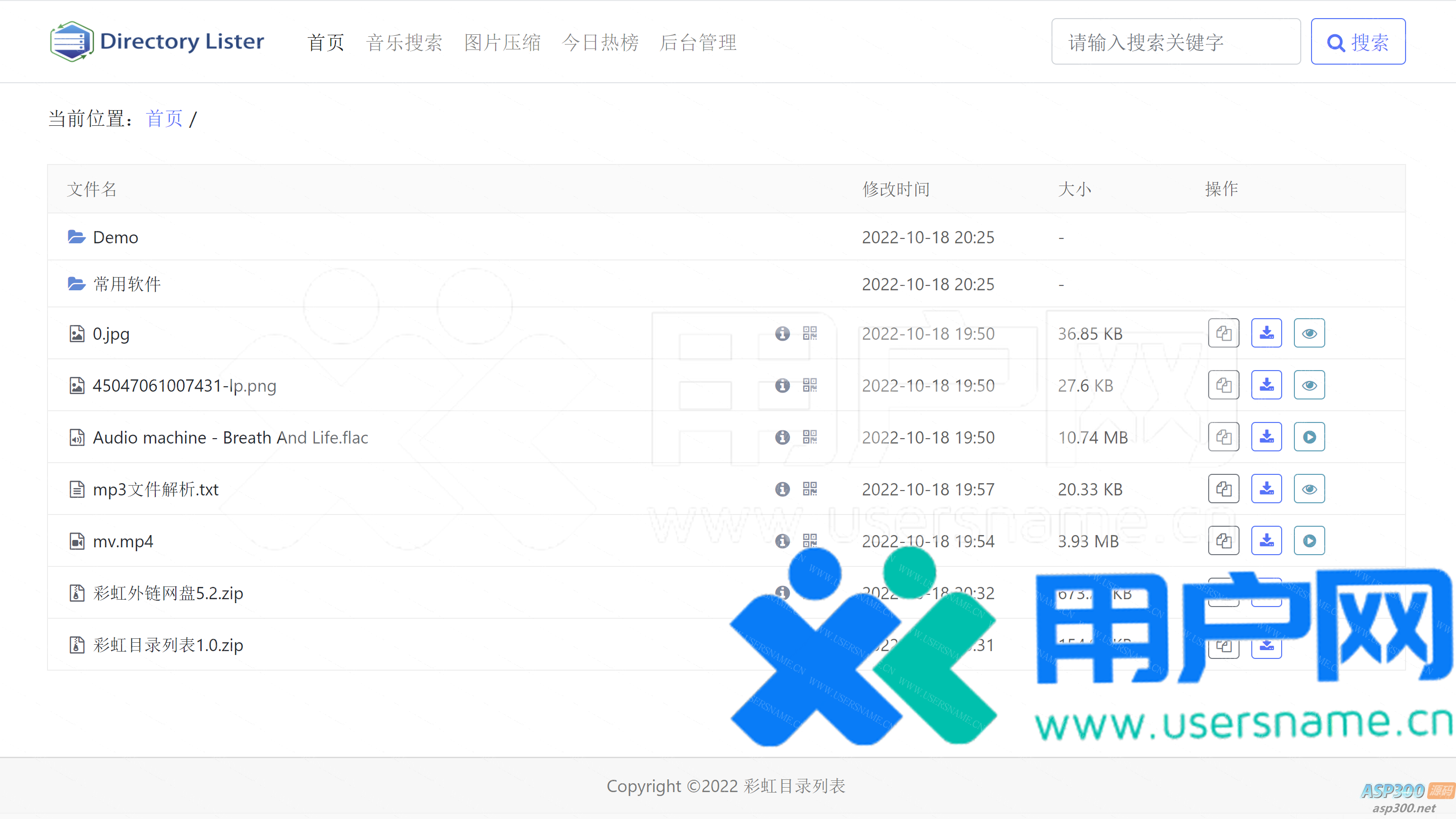Screen dimensions: 1456x819
Task: Open the Demo folder
Action: 115,237
